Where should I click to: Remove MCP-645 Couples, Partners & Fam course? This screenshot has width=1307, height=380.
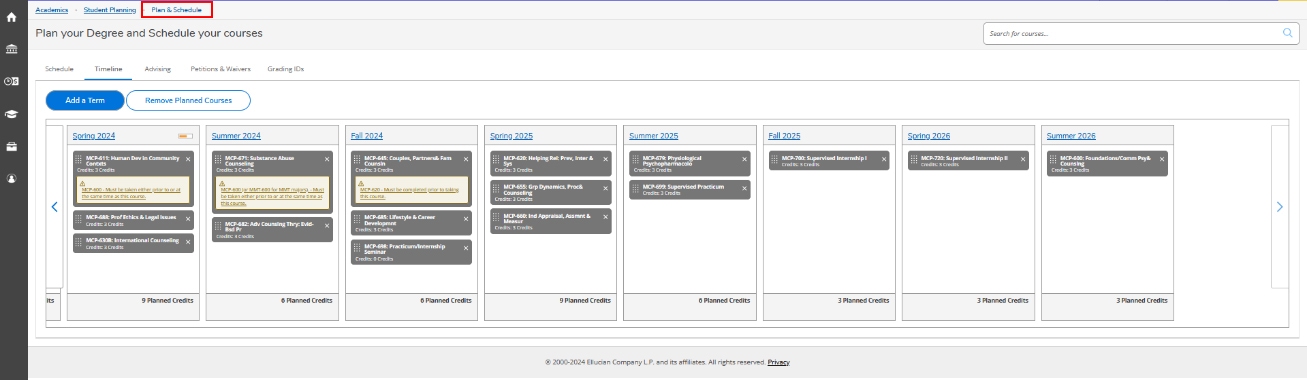pos(466,158)
